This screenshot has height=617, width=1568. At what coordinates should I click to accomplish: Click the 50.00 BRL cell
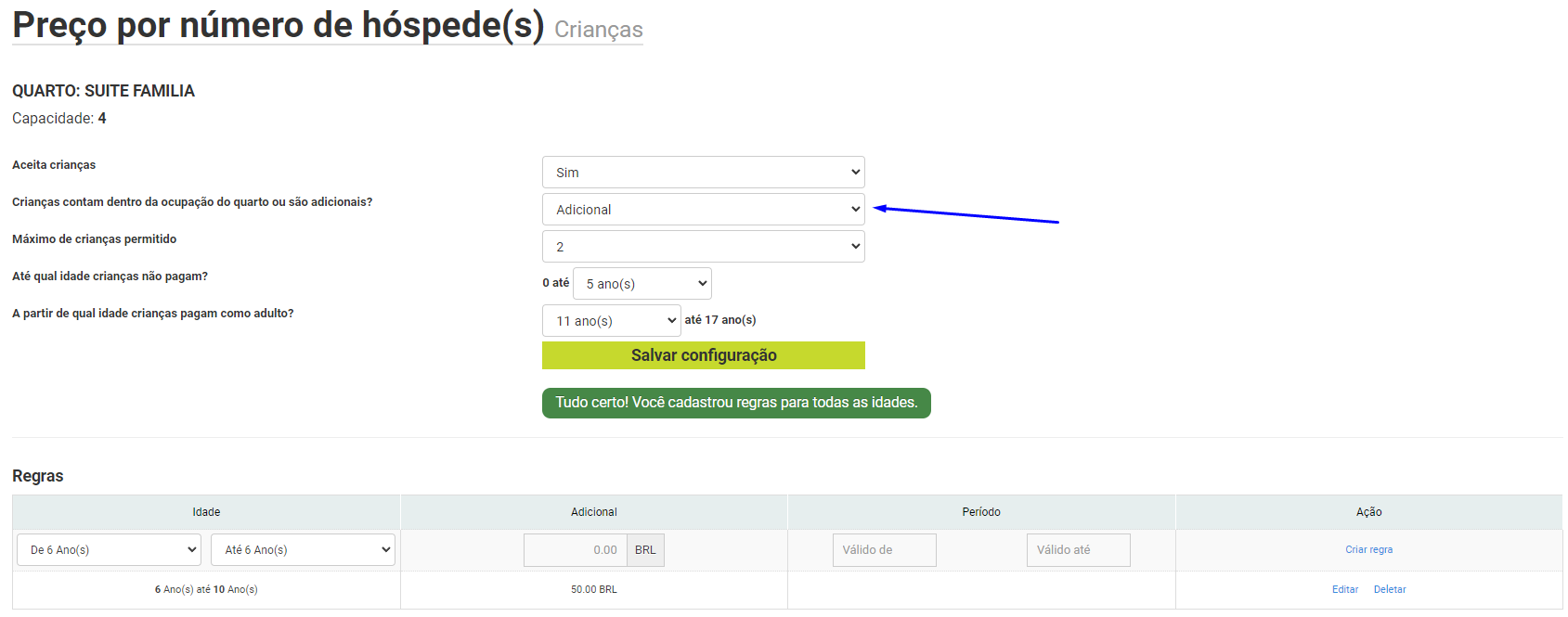click(593, 589)
